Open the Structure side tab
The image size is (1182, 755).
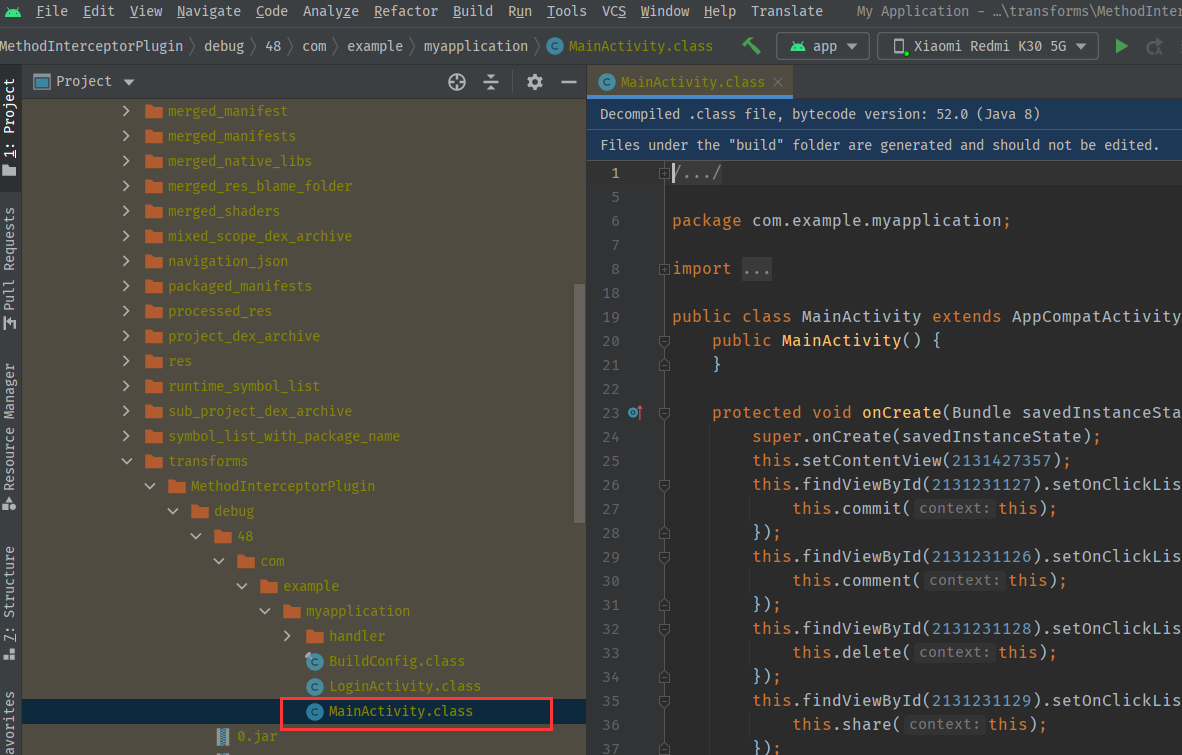pyautogui.click(x=10, y=603)
